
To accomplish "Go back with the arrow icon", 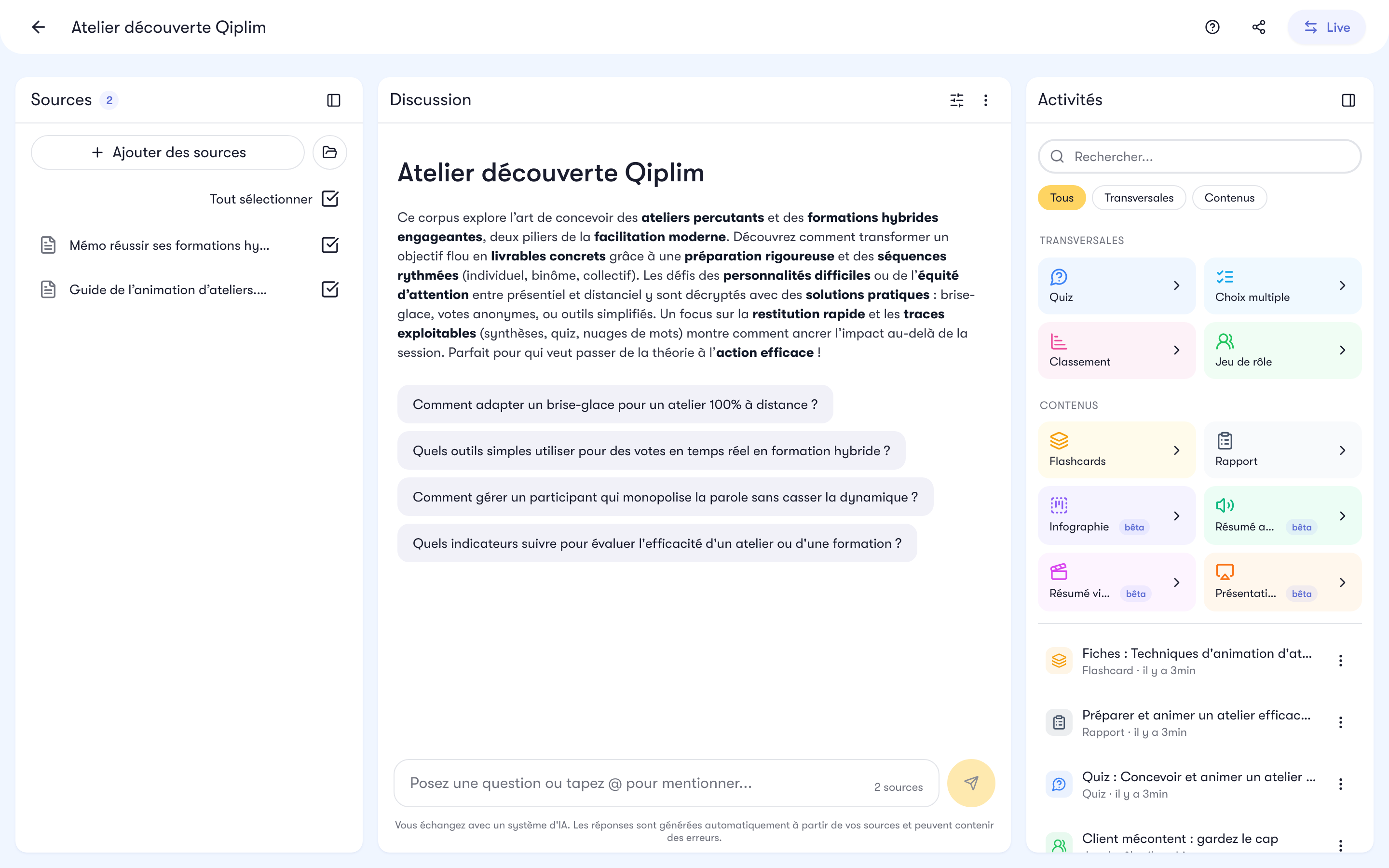I will pos(39,27).
